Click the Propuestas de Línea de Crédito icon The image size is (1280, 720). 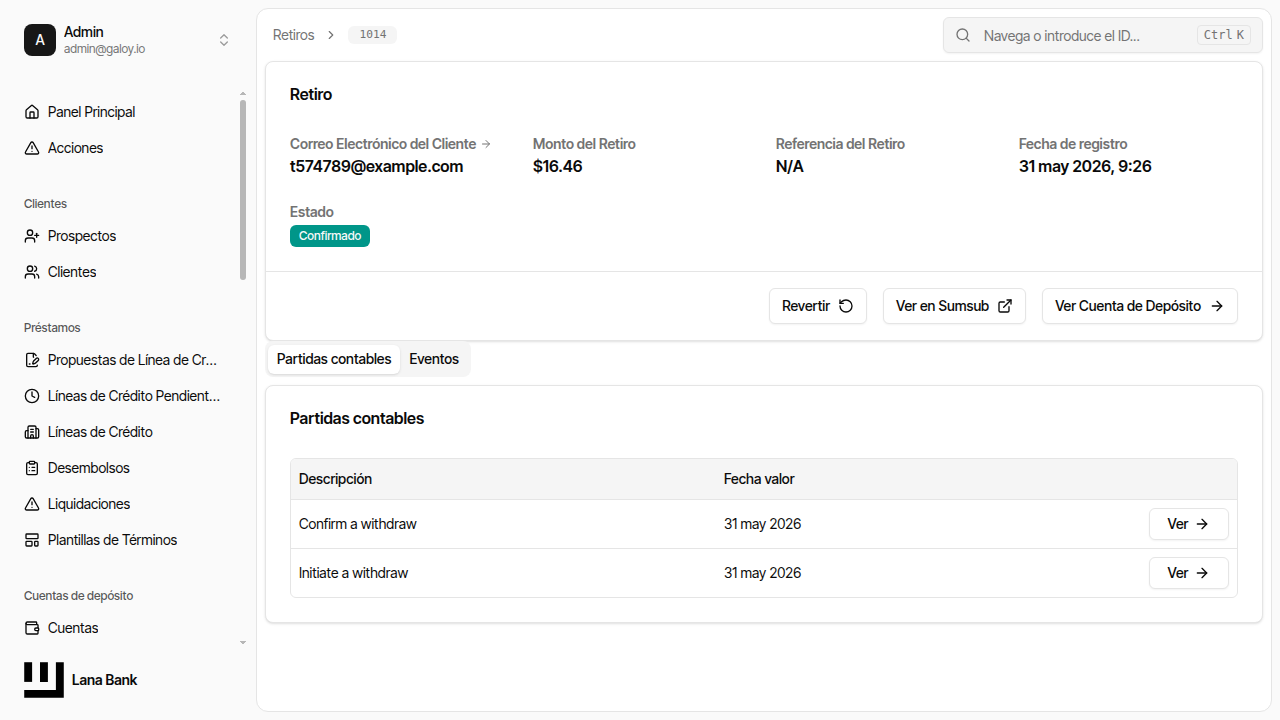tap(32, 360)
